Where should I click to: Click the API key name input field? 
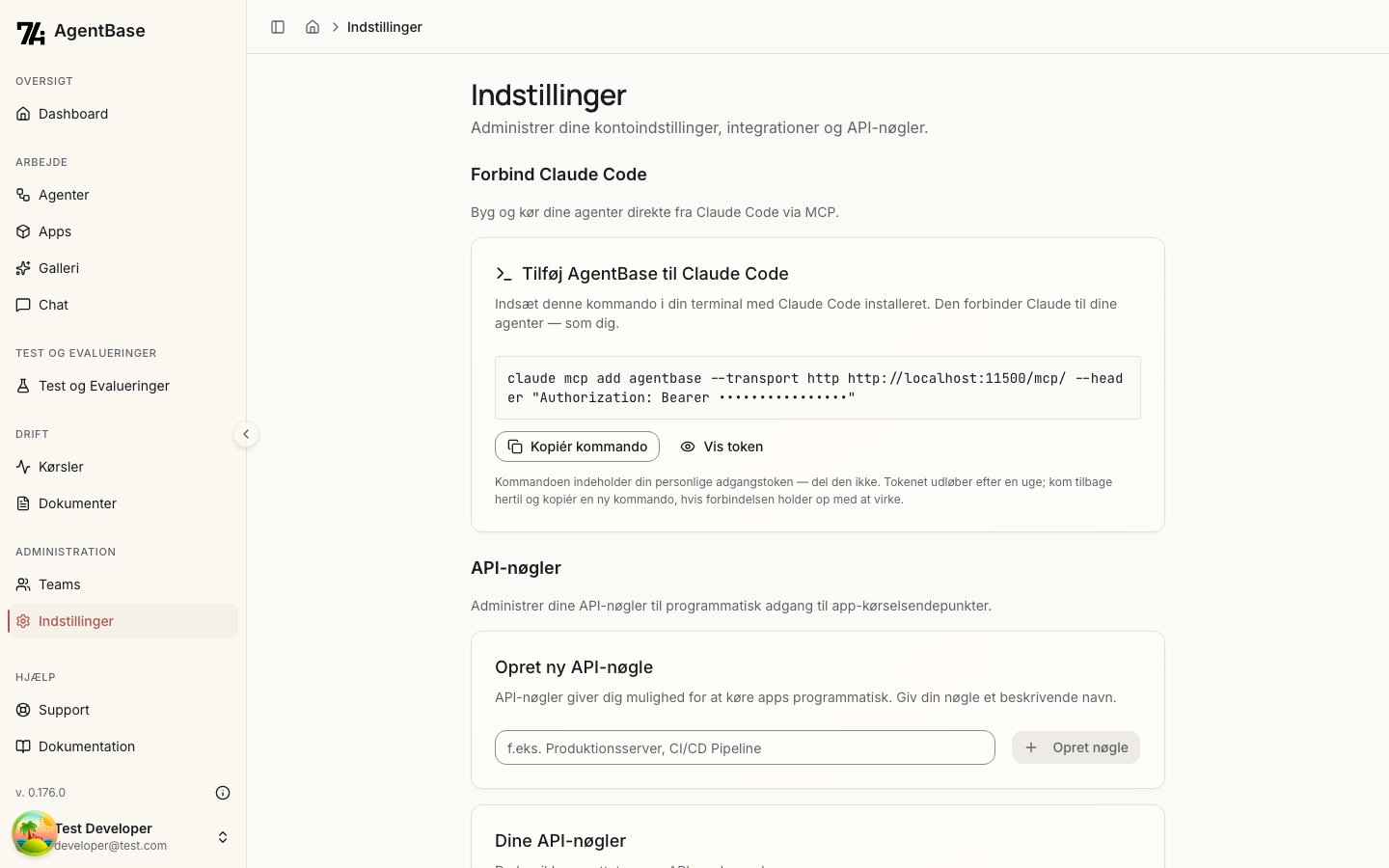[x=745, y=747]
